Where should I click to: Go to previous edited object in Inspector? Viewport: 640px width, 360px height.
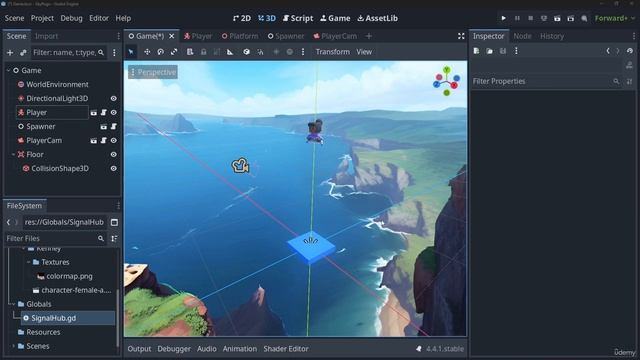click(608, 51)
